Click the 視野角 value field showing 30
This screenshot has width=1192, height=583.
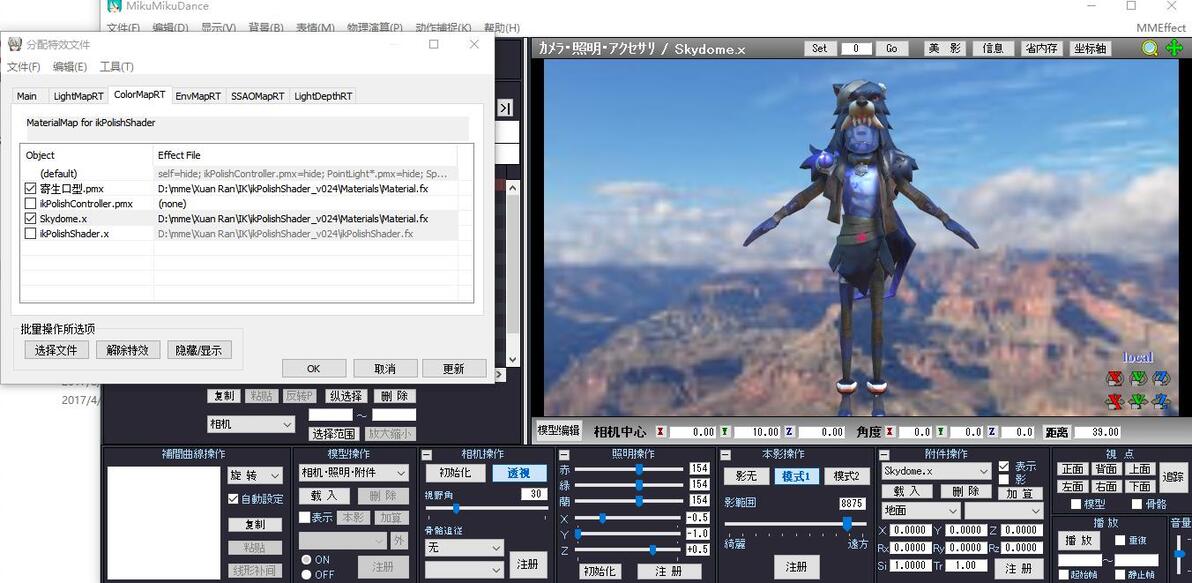[x=534, y=494]
